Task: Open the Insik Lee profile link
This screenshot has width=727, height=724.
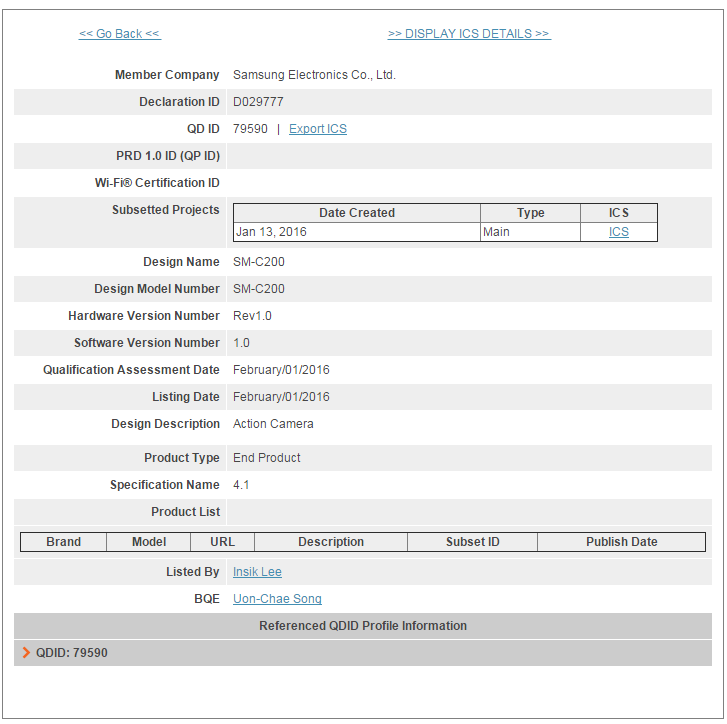Action: (x=257, y=572)
